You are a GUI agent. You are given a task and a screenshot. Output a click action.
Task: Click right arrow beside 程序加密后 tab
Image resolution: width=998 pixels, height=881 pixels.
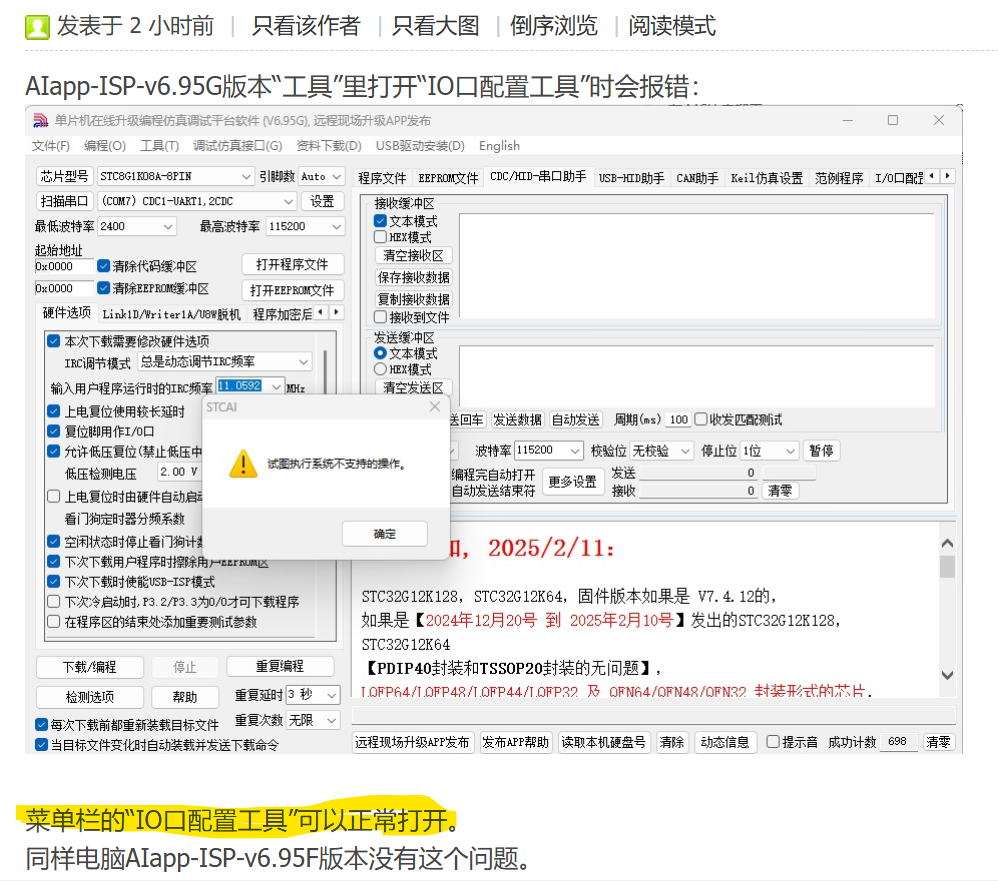click(x=336, y=312)
